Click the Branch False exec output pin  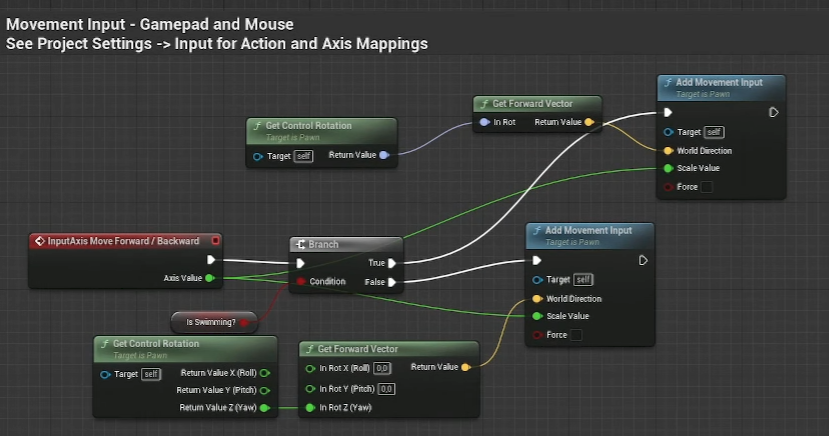click(392, 282)
